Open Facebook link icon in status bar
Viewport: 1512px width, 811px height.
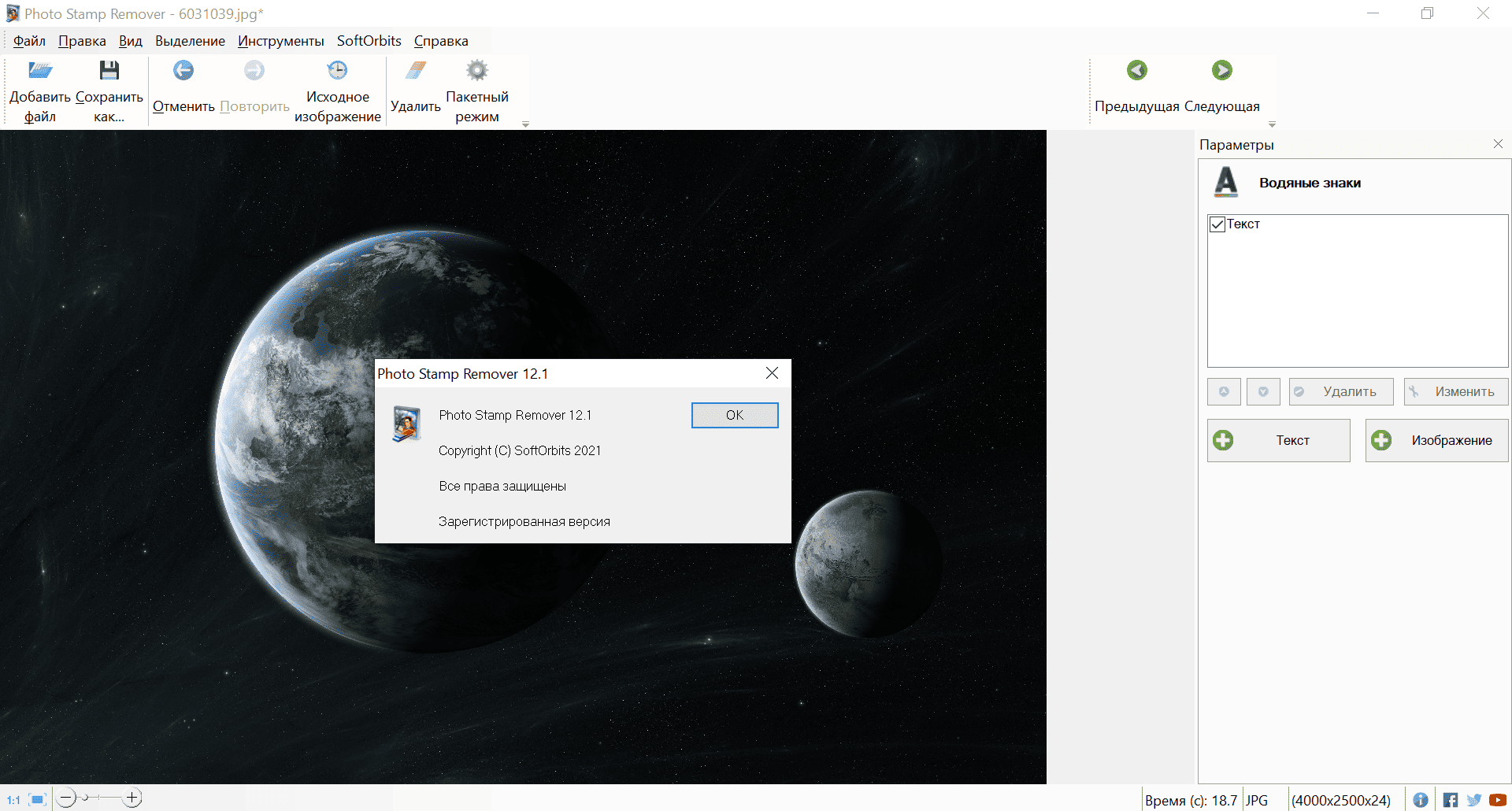pos(1451,800)
